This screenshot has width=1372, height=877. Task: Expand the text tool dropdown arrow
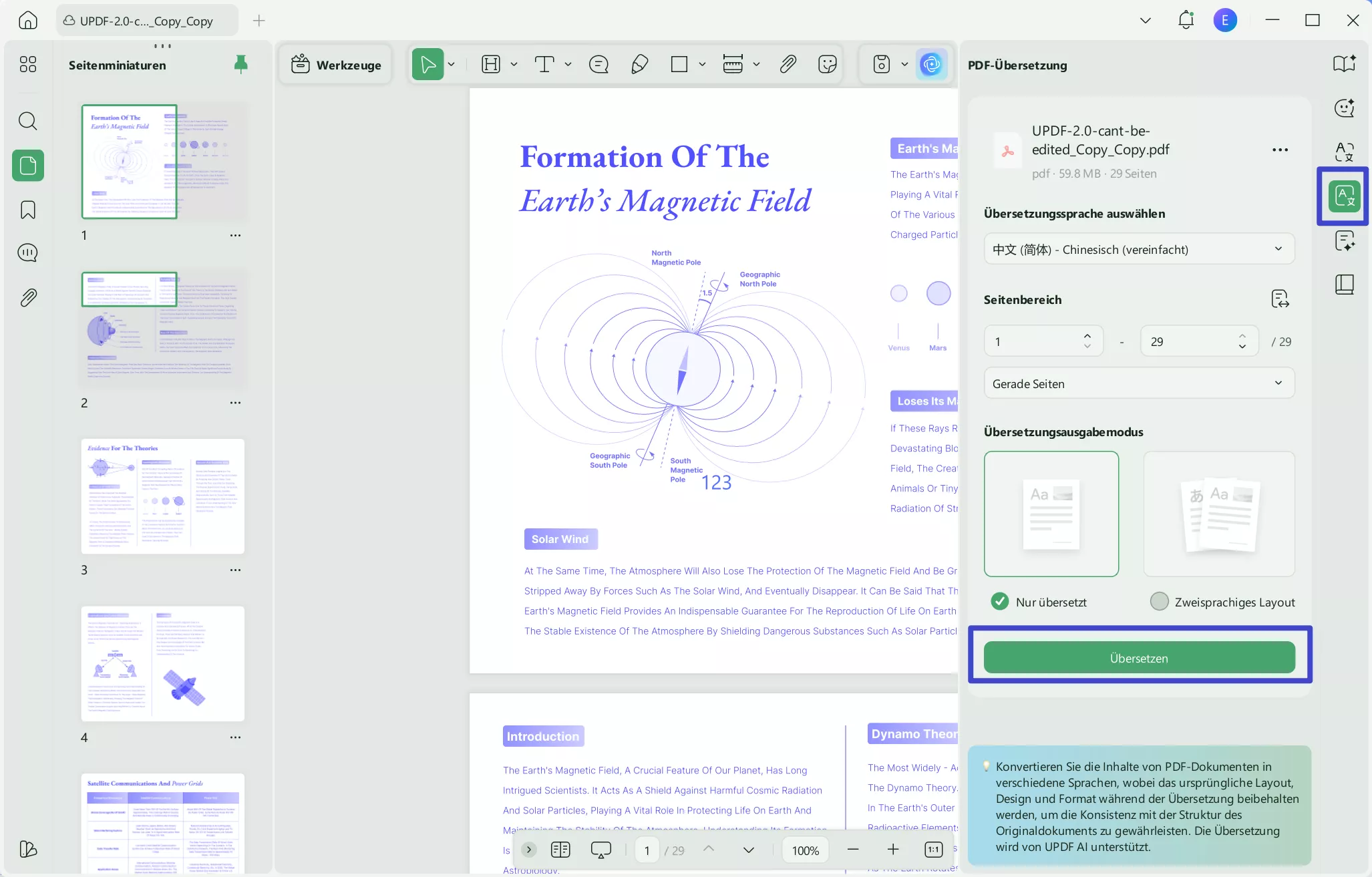[x=568, y=64]
